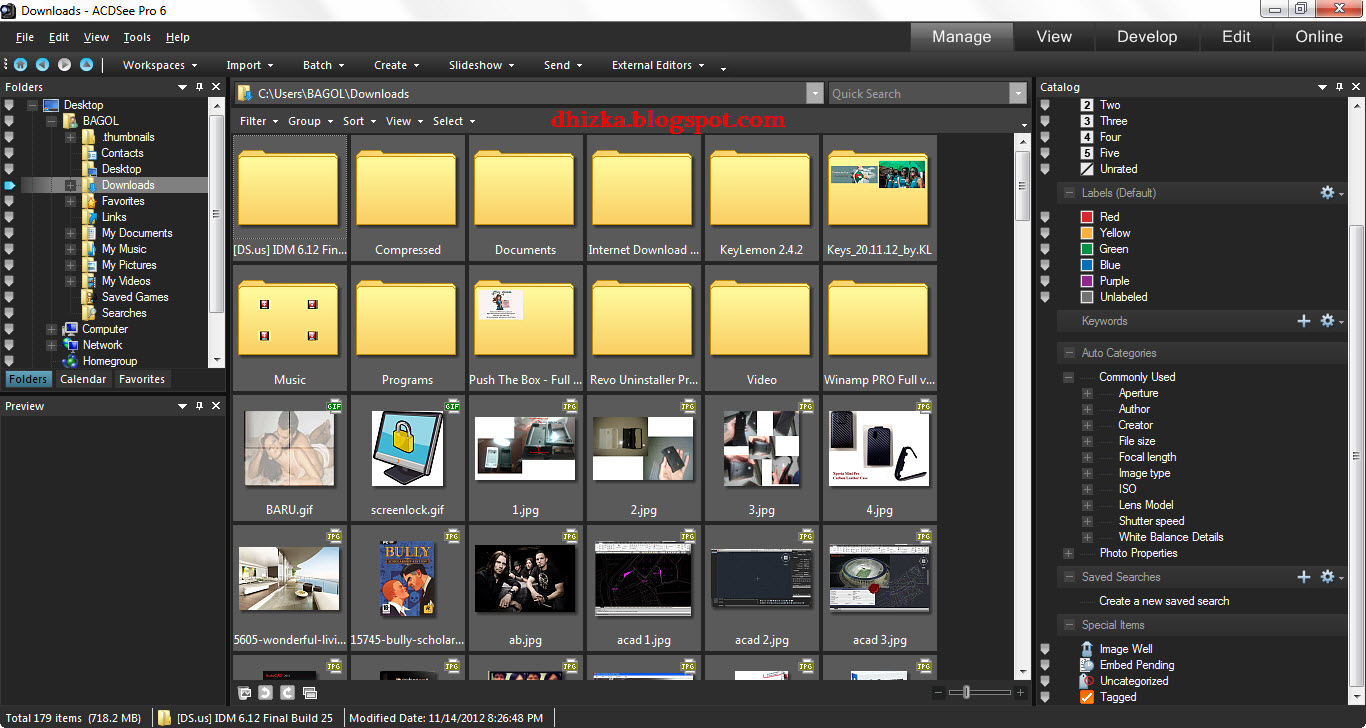The height and width of the screenshot is (728, 1366).
Task: Navigate back with the left arrow icon
Action: click(42, 65)
